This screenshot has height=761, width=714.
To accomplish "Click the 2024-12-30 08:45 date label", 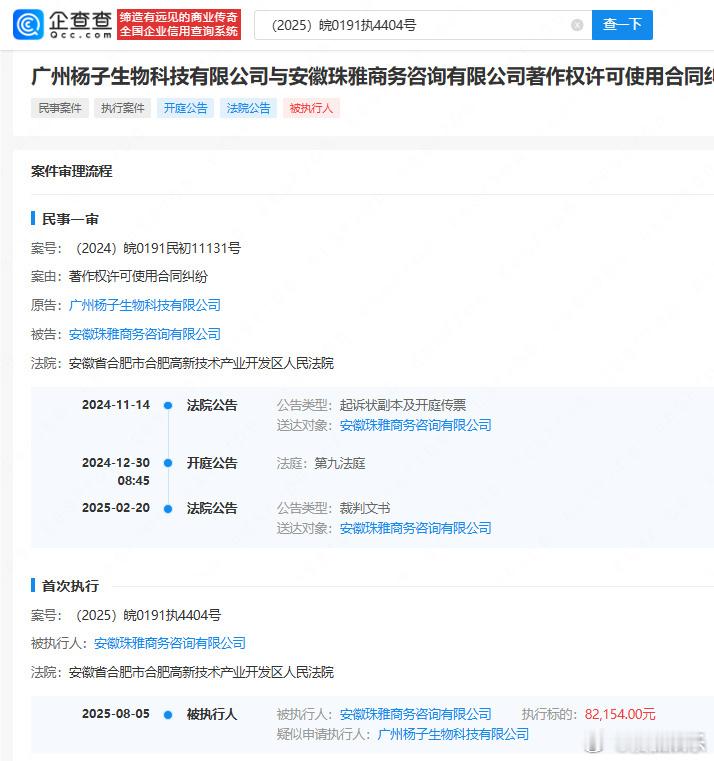I will click(x=116, y=472).
